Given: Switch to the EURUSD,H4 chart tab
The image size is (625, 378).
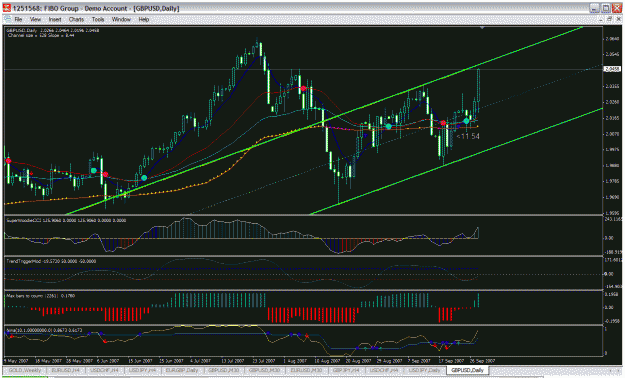Looking at the screenshot, I should click(x=66, y=370).
